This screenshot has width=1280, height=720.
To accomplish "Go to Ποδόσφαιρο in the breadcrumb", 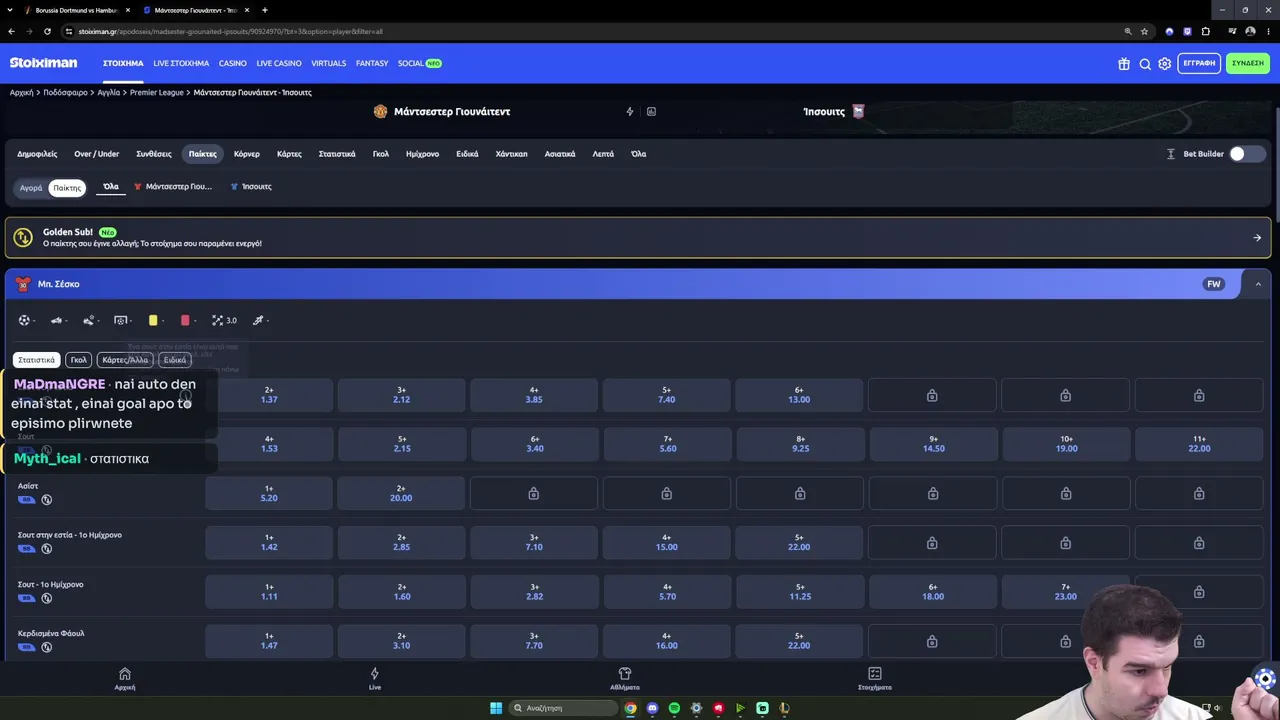I will 65,93.
